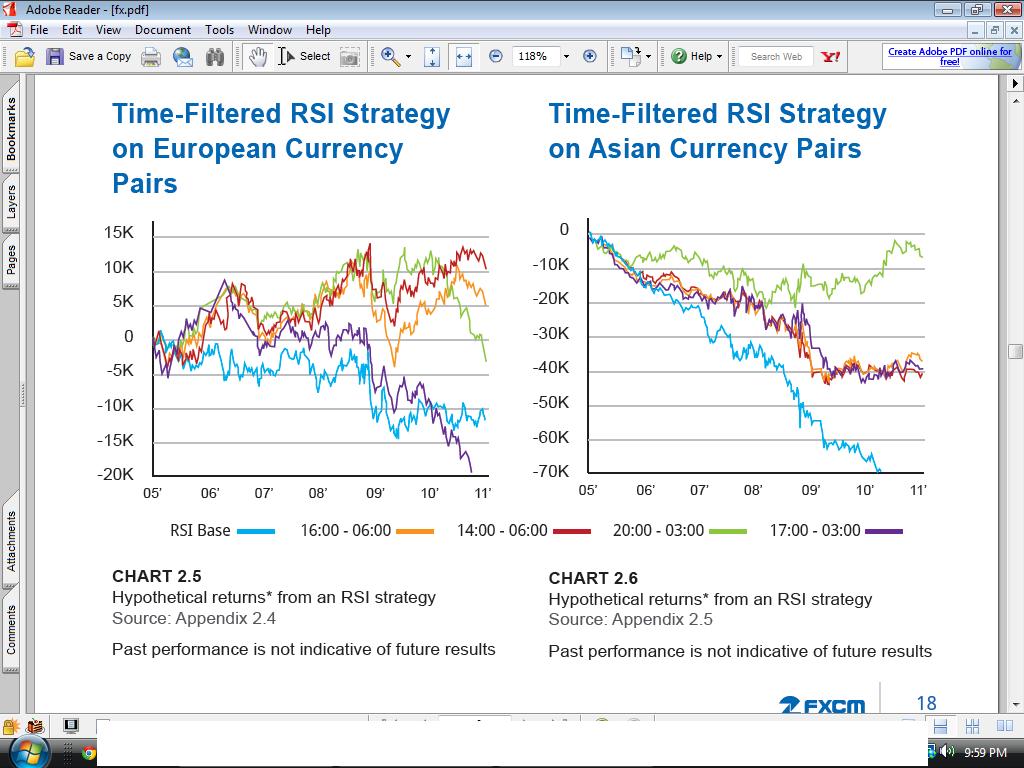Activate the Hand tool
The image size is (1024, 768).
pos(257,57)
